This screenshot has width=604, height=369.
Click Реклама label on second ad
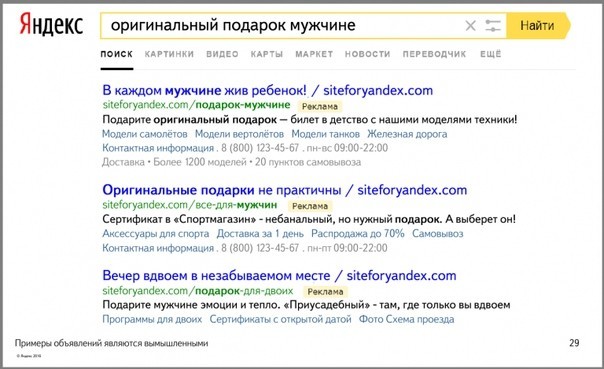(x=310, y=206)
